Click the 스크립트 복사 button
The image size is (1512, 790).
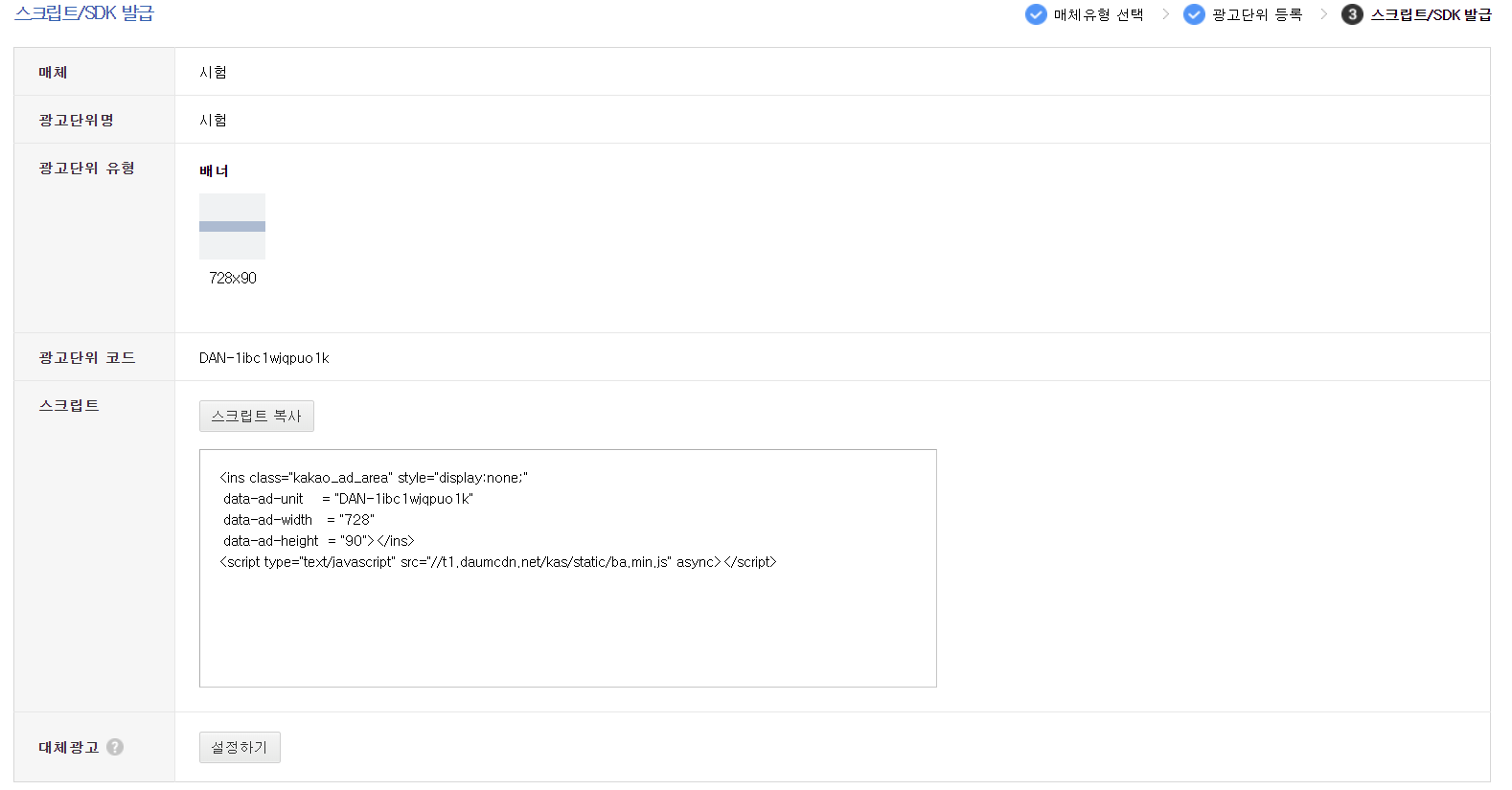257,416
